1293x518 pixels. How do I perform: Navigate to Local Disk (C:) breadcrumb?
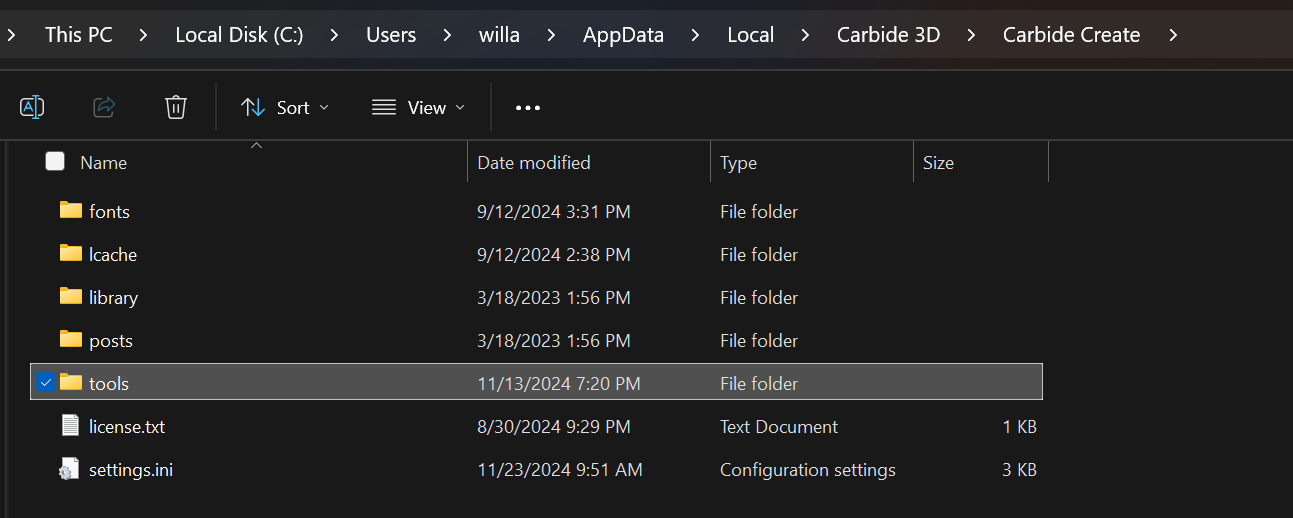point(239,35)
